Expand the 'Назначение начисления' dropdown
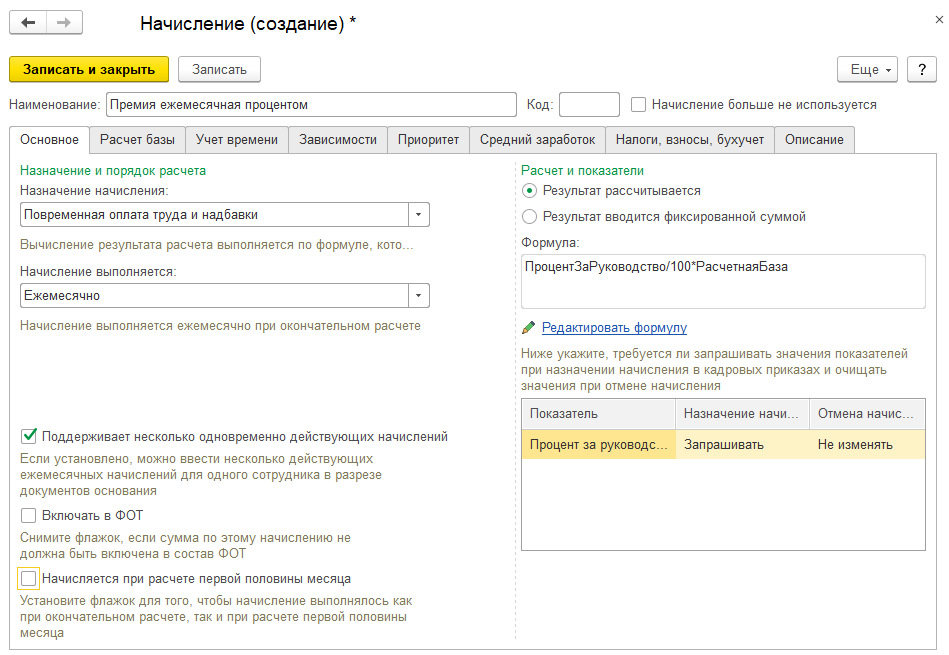Screen dimensions: 949x655 419,214
